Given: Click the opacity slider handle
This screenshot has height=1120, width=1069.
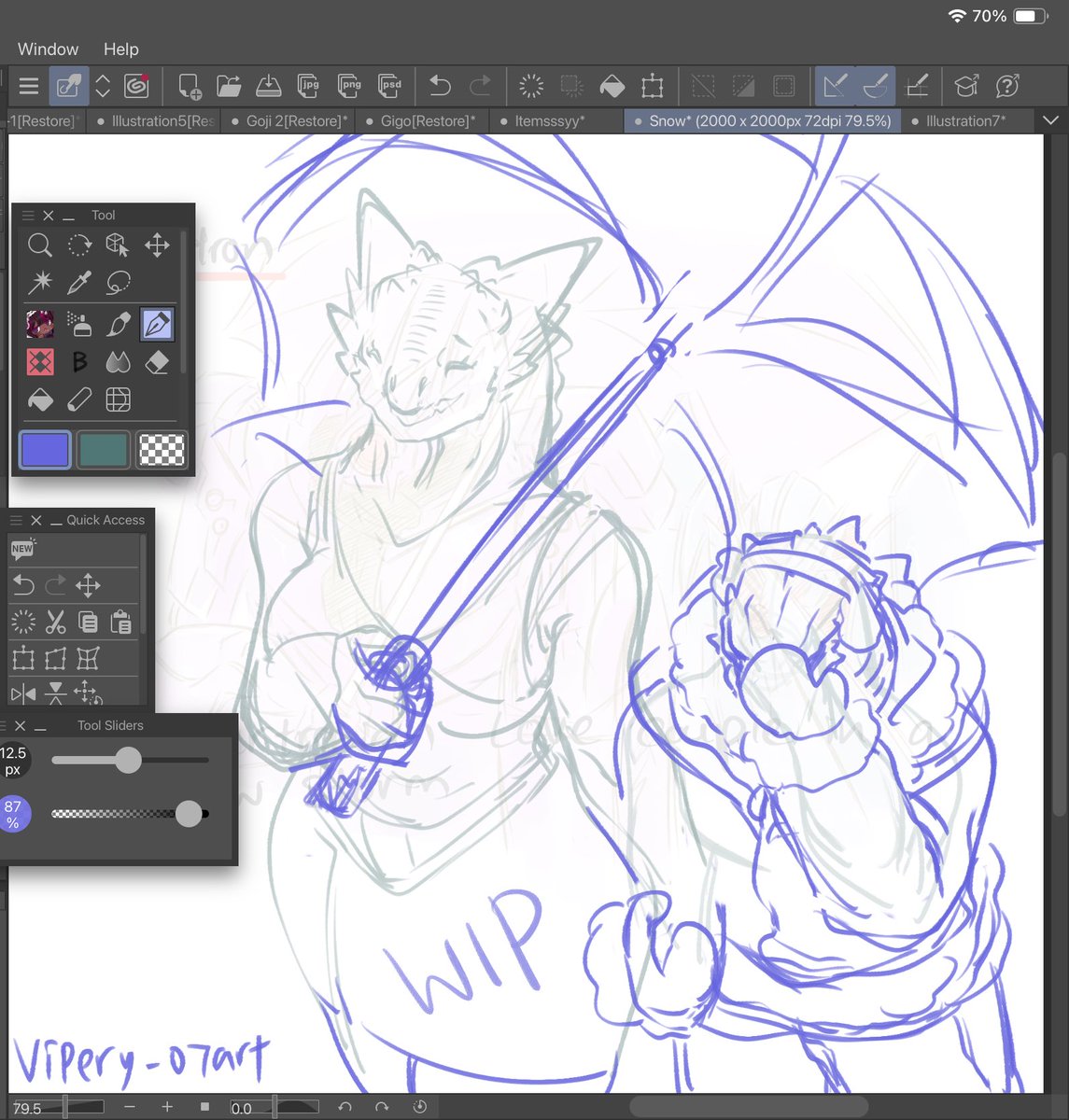Looking at the screenshot, I should point(189,814).
